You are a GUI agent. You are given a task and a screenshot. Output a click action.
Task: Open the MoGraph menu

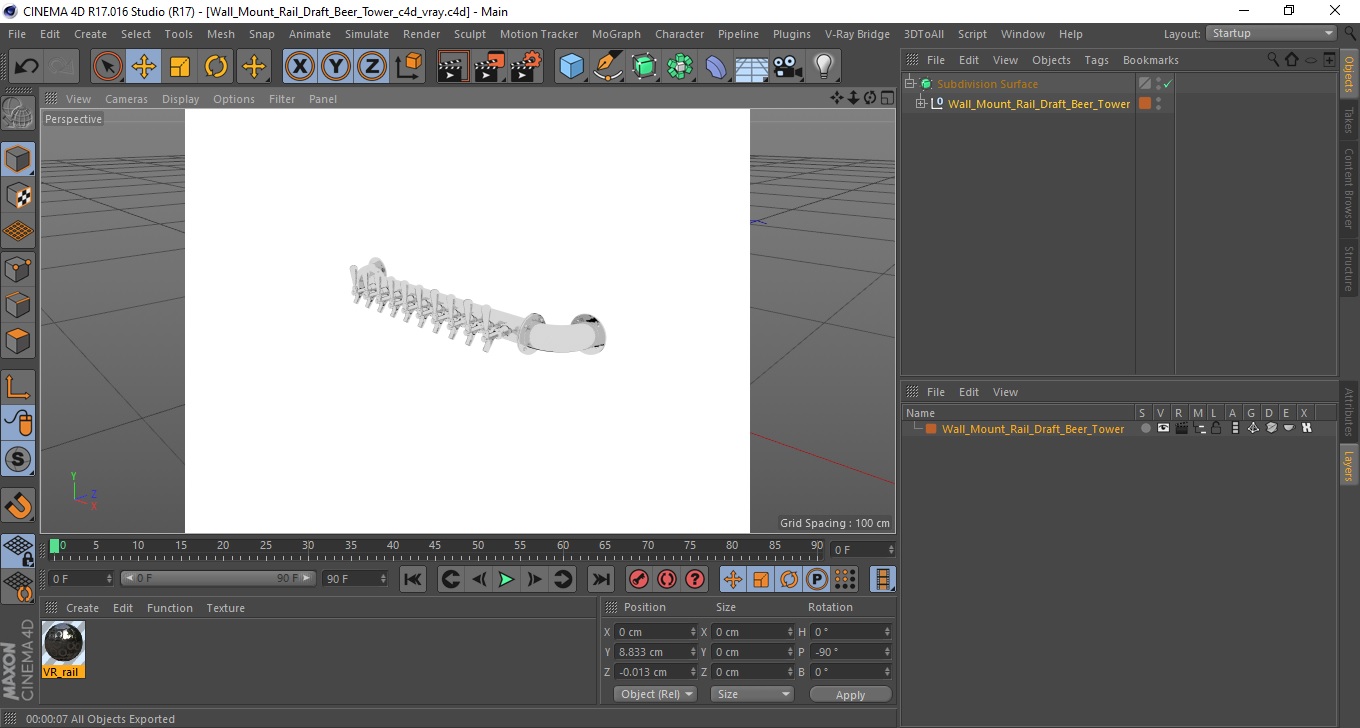click(616, 34)
